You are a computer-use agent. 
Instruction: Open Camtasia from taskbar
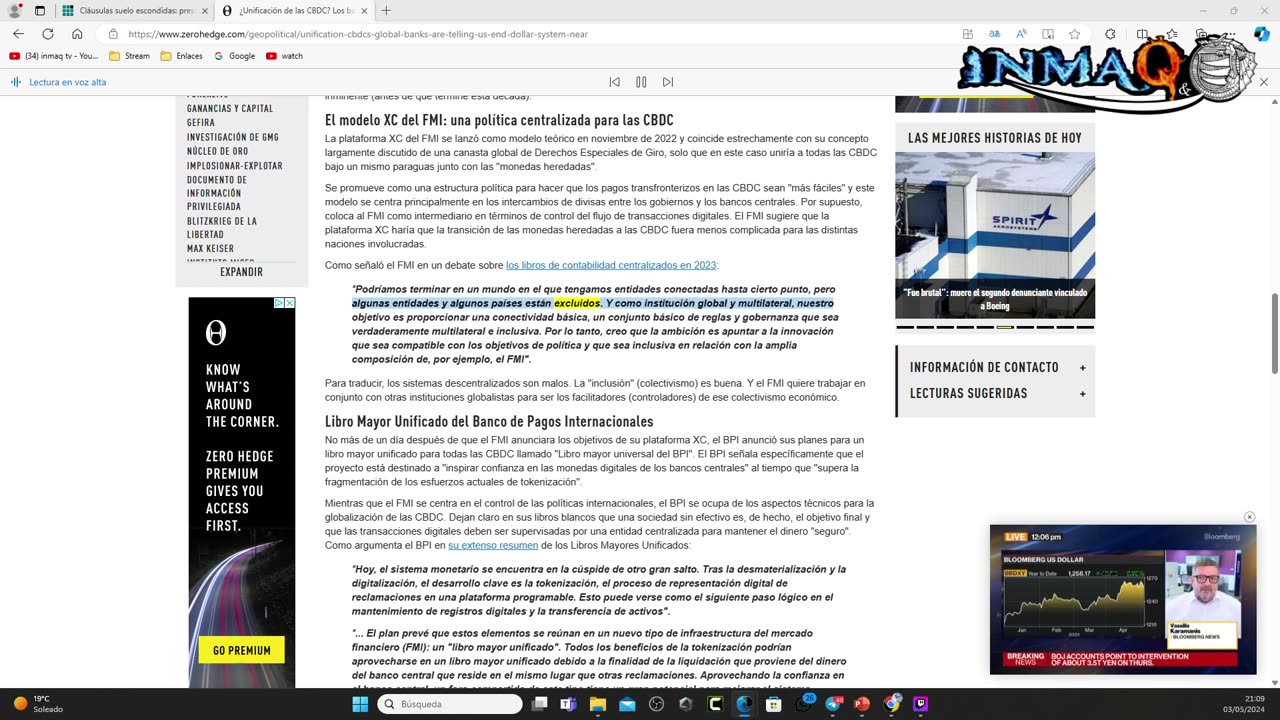tap(715, 704)
